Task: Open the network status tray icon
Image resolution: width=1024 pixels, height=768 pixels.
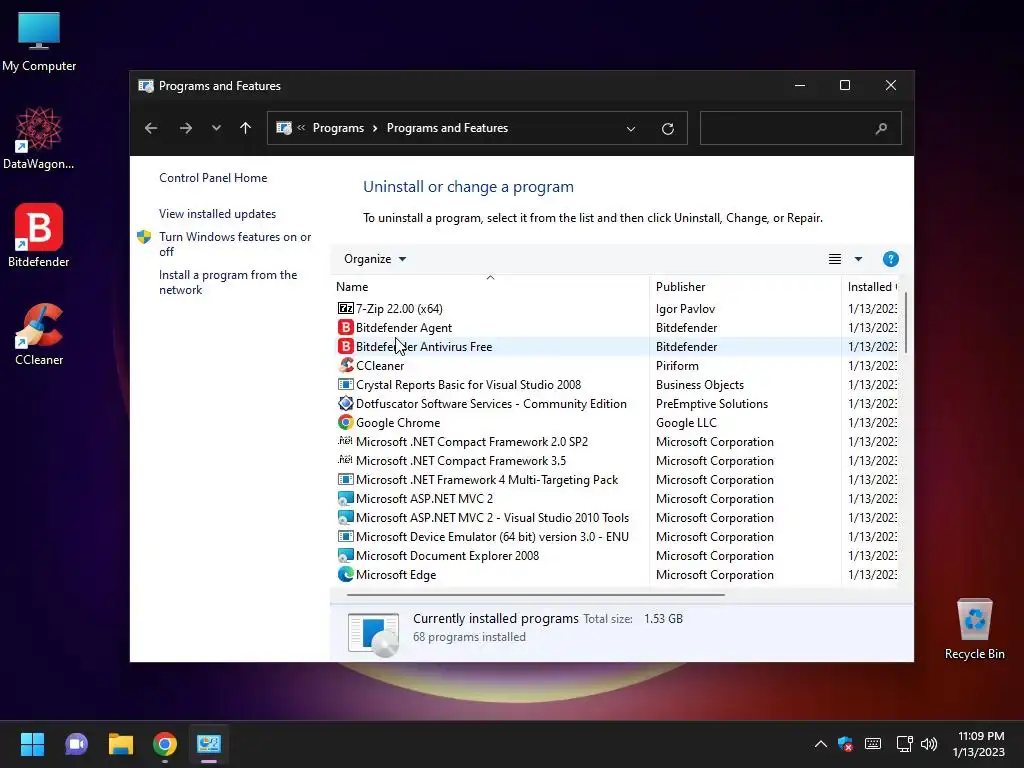Action: pyautogui.click(x=904, y=744)
